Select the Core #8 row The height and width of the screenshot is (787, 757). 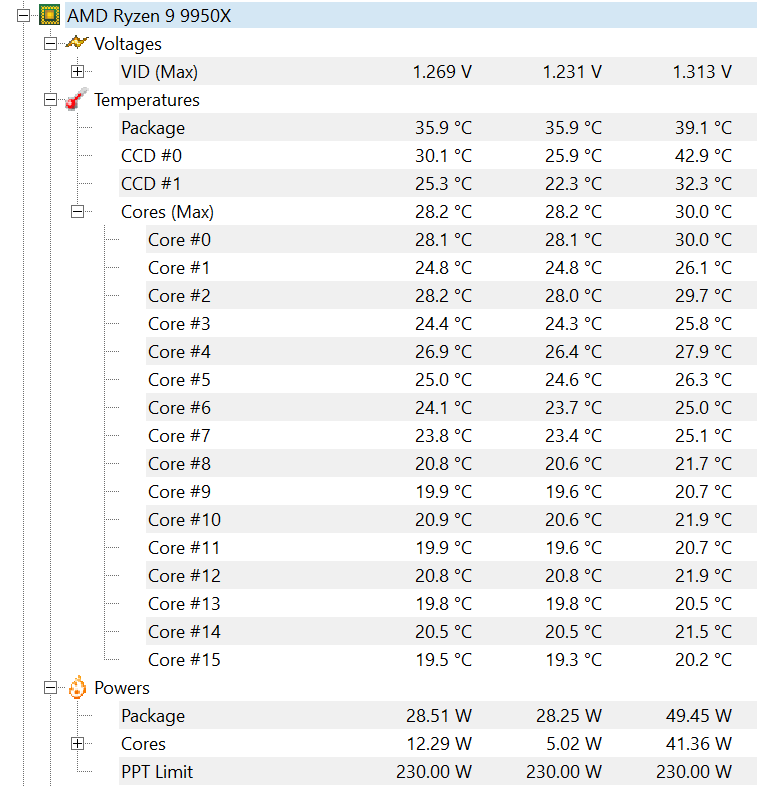pyautogui.click(x=452, y=464)
